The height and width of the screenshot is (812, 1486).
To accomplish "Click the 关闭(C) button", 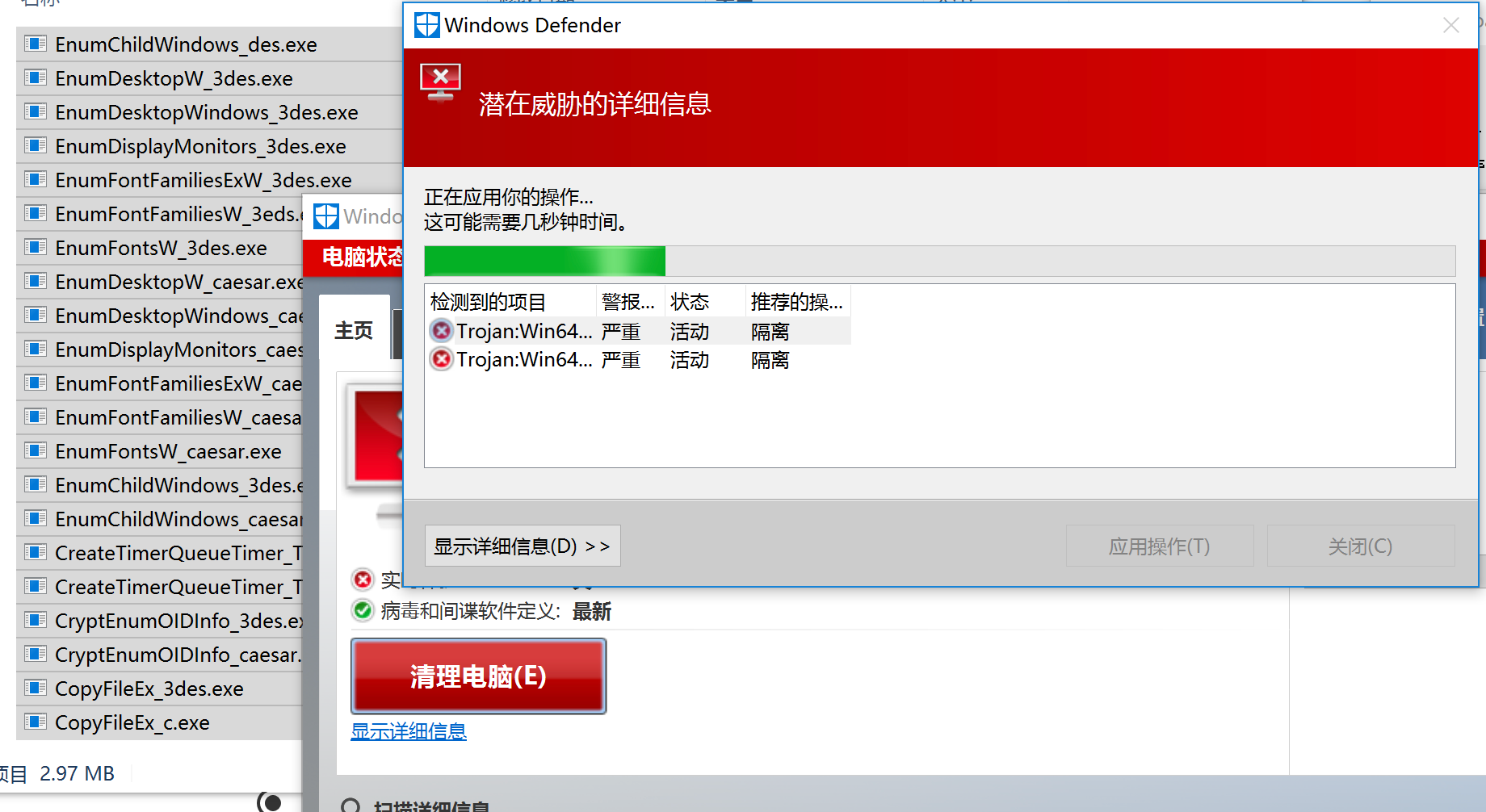I will click(x=1361, y=546).
